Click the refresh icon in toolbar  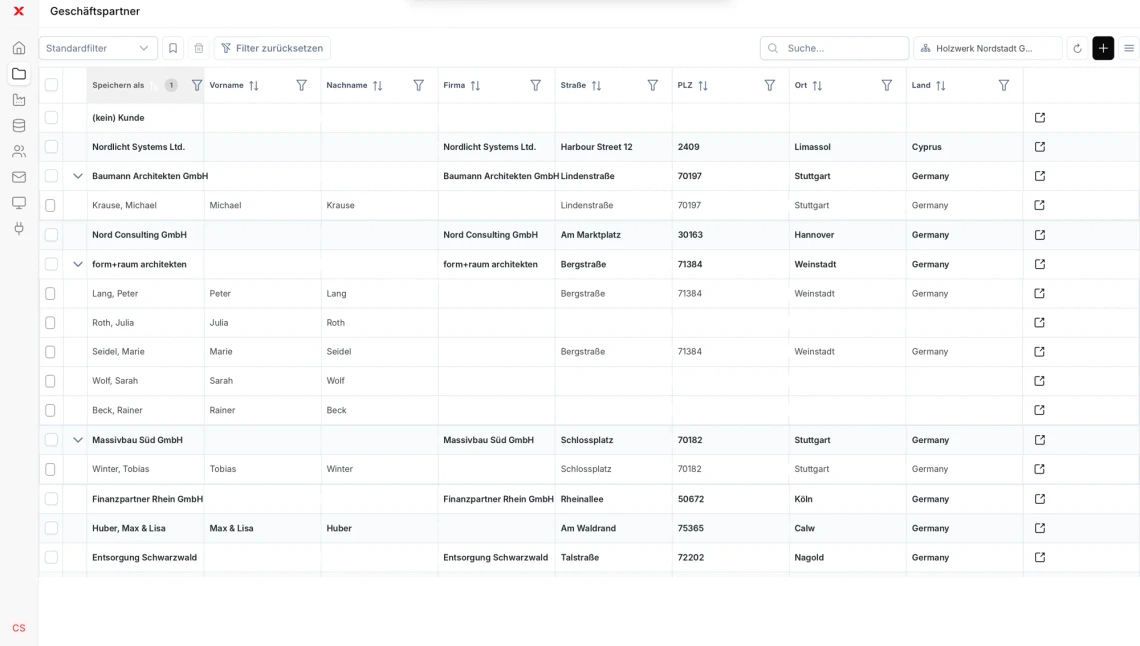coord(1077,48)
